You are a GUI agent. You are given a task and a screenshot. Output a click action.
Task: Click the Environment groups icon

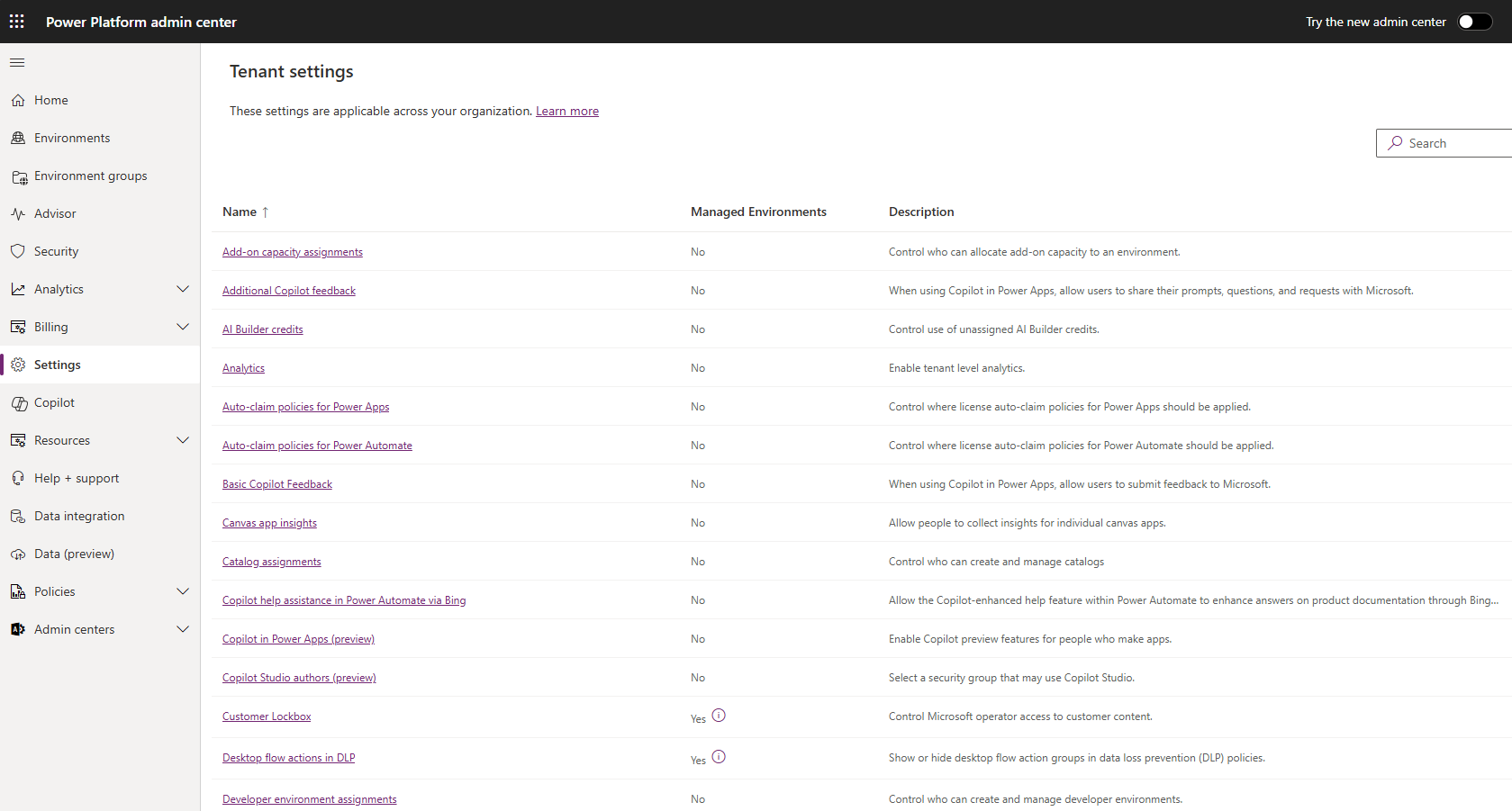pos(19,176)
